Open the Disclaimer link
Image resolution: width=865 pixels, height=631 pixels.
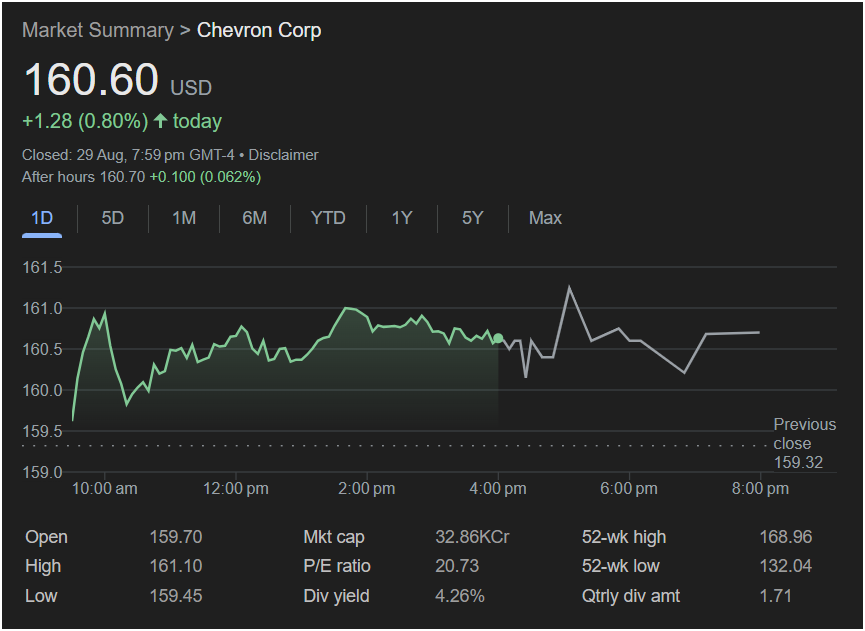(283, 155)
